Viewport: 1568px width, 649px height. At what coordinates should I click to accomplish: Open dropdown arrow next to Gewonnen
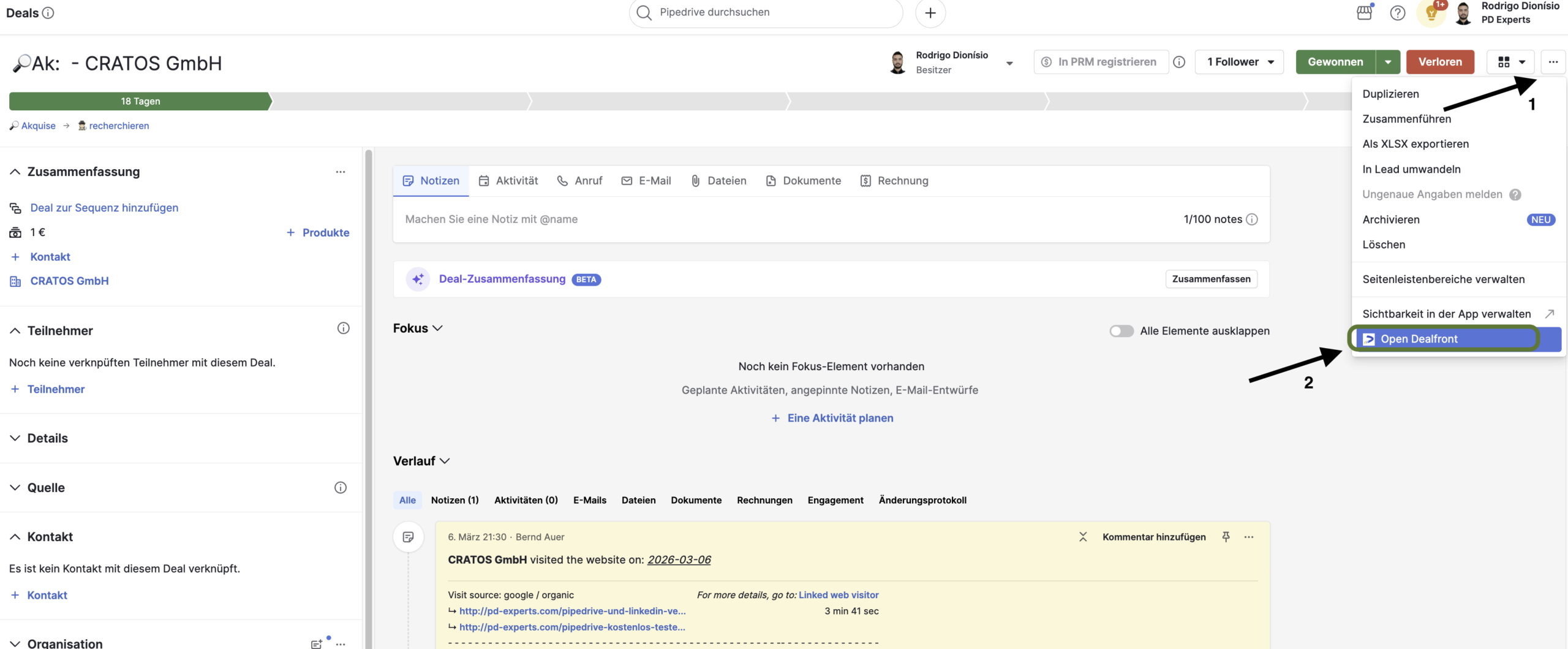pos(1388,62)
